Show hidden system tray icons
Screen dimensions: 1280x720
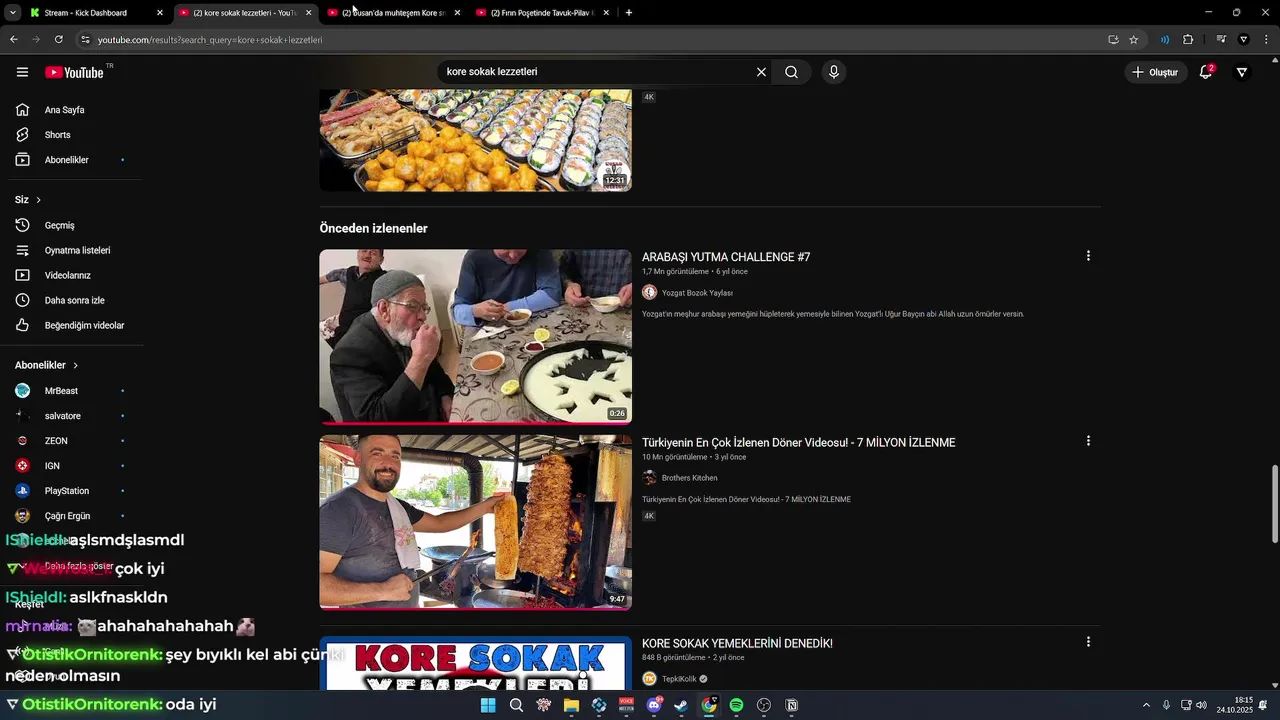(x=1146, y=705)
